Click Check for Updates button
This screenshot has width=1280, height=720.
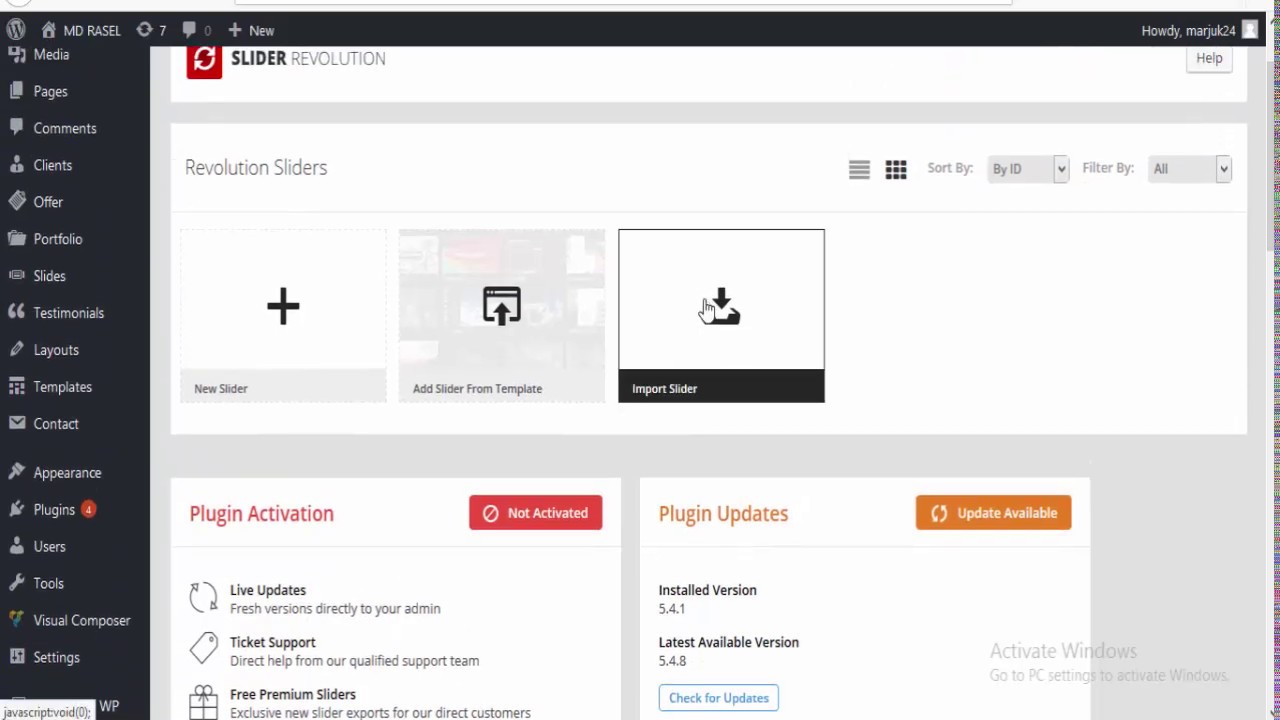click(718, 698)
